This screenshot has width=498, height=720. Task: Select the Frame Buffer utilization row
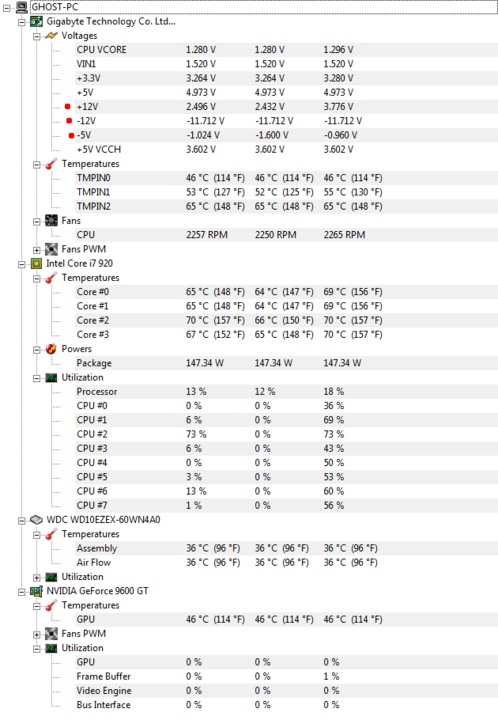coord(286,676)
